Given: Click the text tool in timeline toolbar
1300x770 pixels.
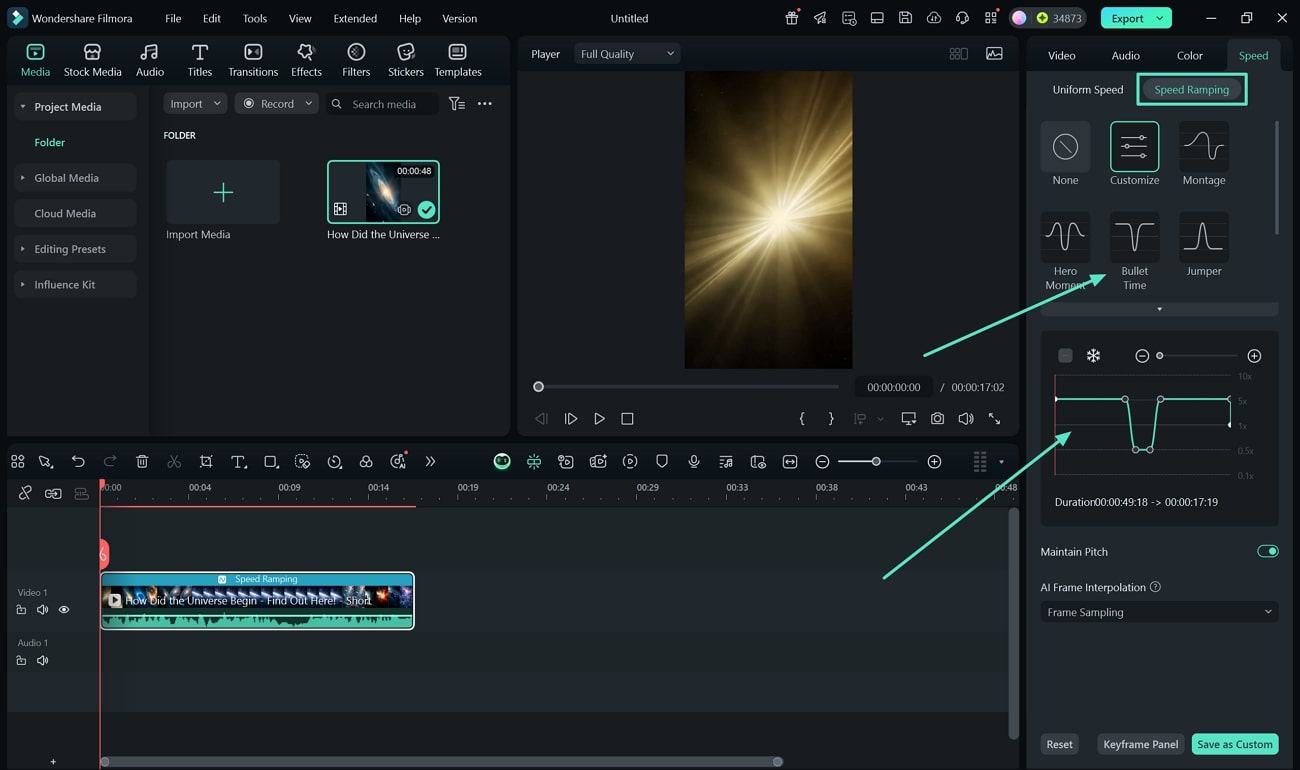Looking at the screenshot, I should [238, 461].
